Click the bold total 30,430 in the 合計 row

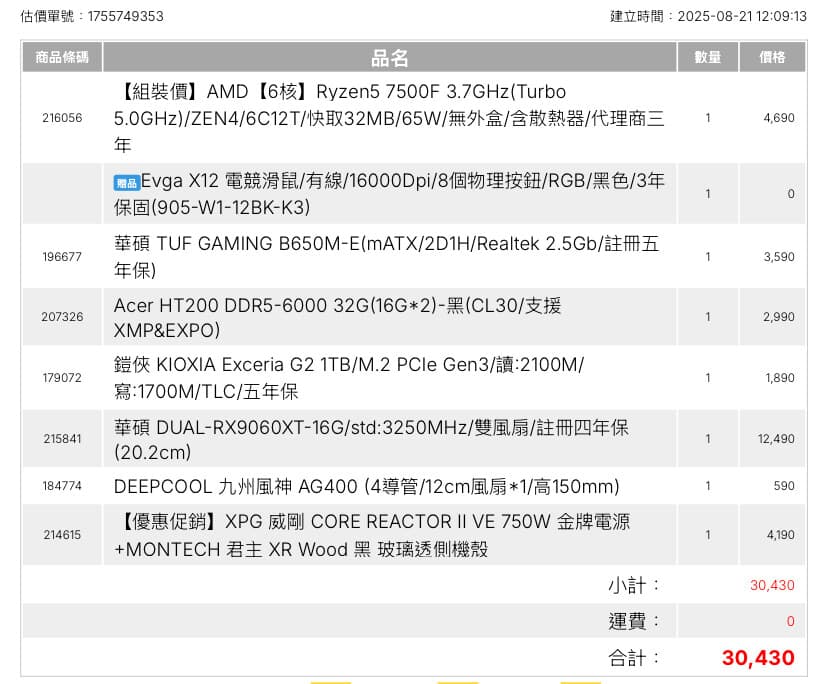tap(758, 658)
